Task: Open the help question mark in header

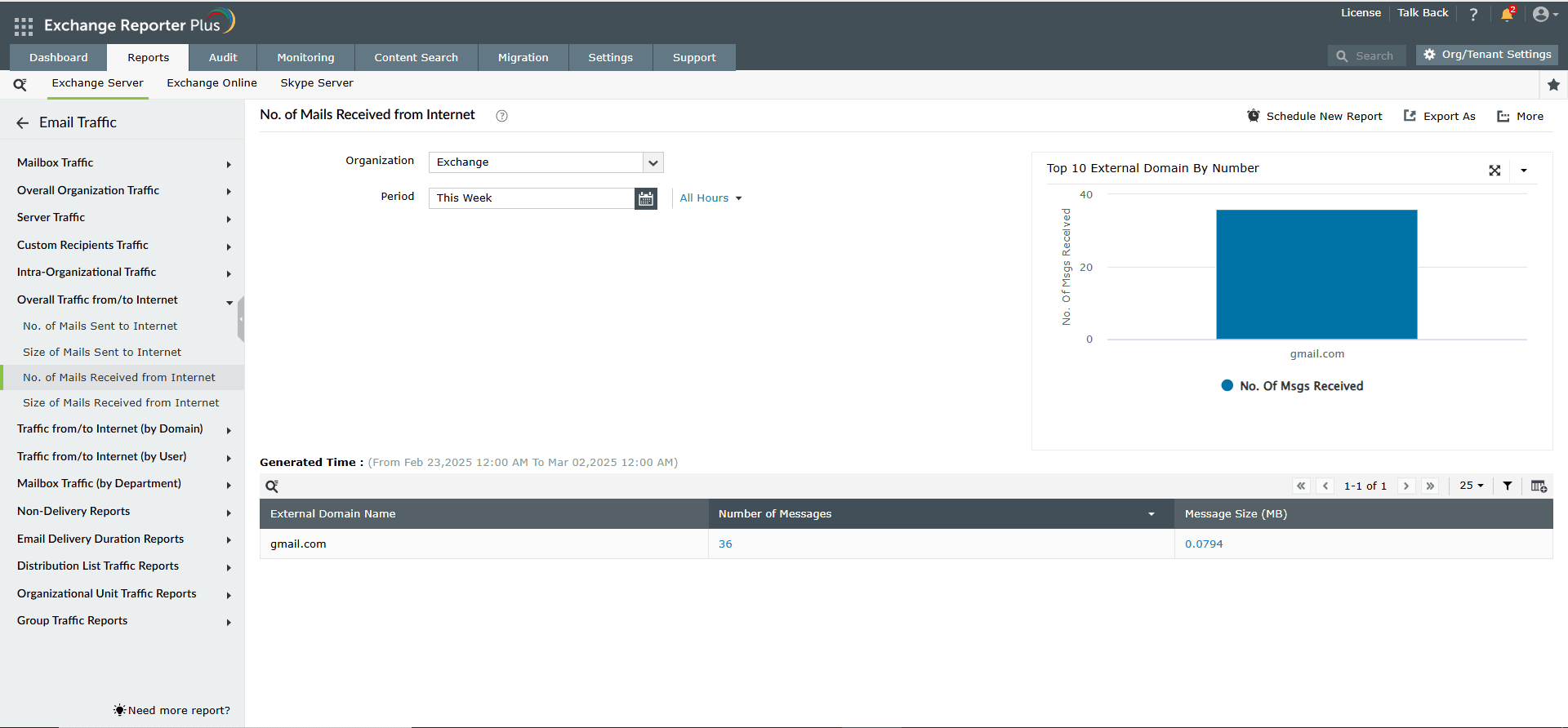Action: 1473,14
